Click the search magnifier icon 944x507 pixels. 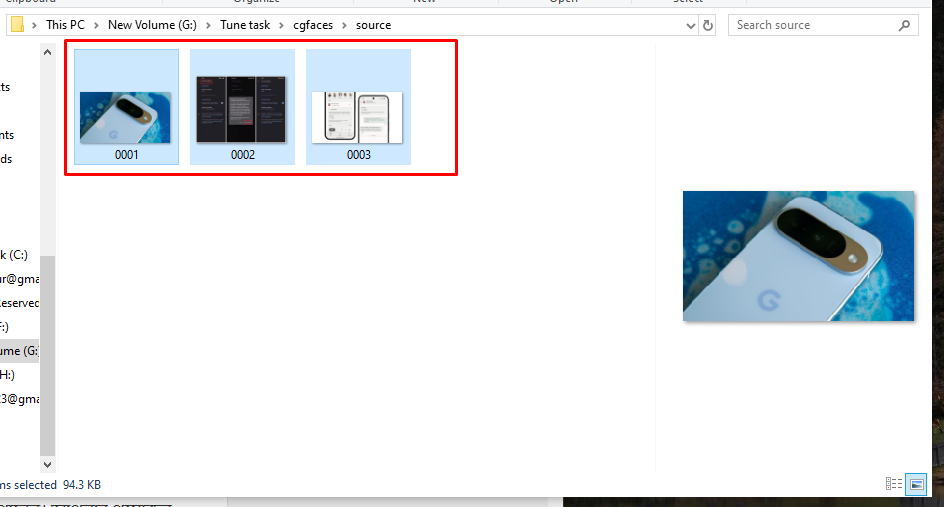pos(904,25)
